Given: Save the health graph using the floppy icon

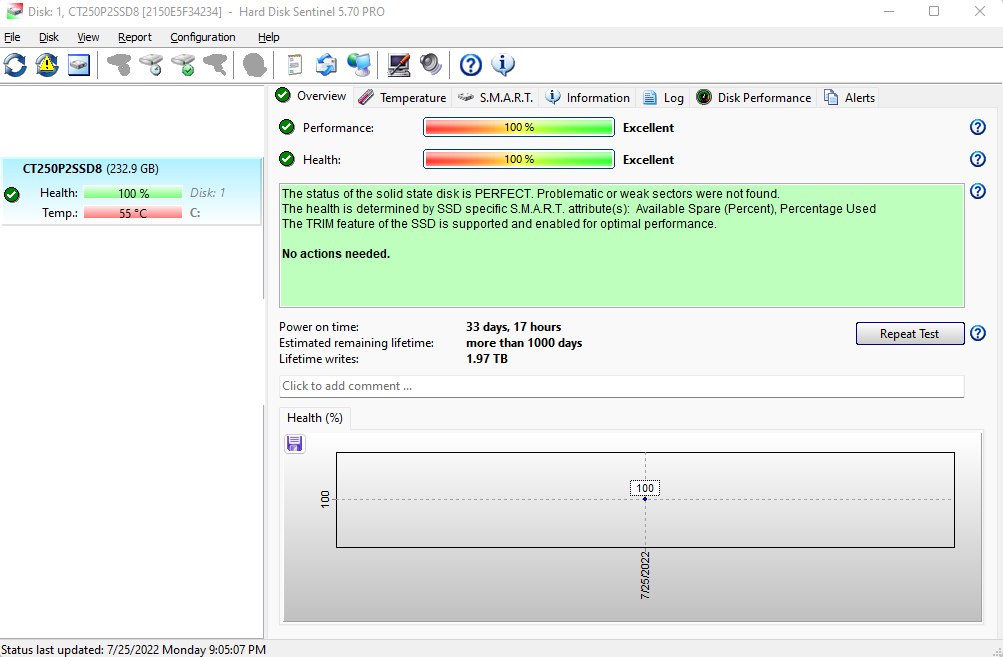Looking at the screenshot, I should [295, 443].
